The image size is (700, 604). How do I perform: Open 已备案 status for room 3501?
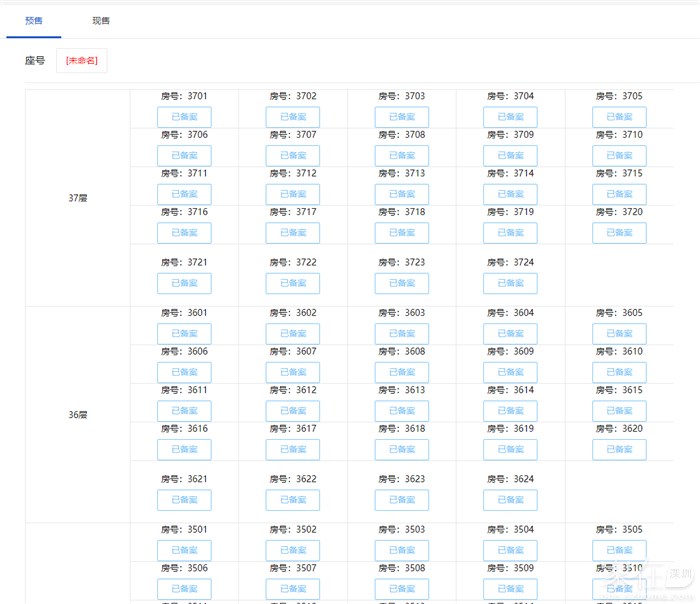coord(184,550)
